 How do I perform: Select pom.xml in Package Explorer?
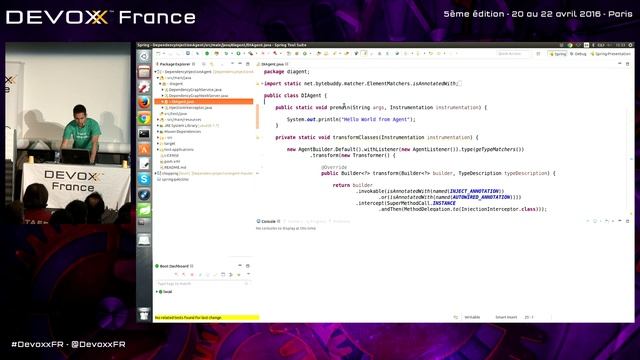(x=171, y=162)
